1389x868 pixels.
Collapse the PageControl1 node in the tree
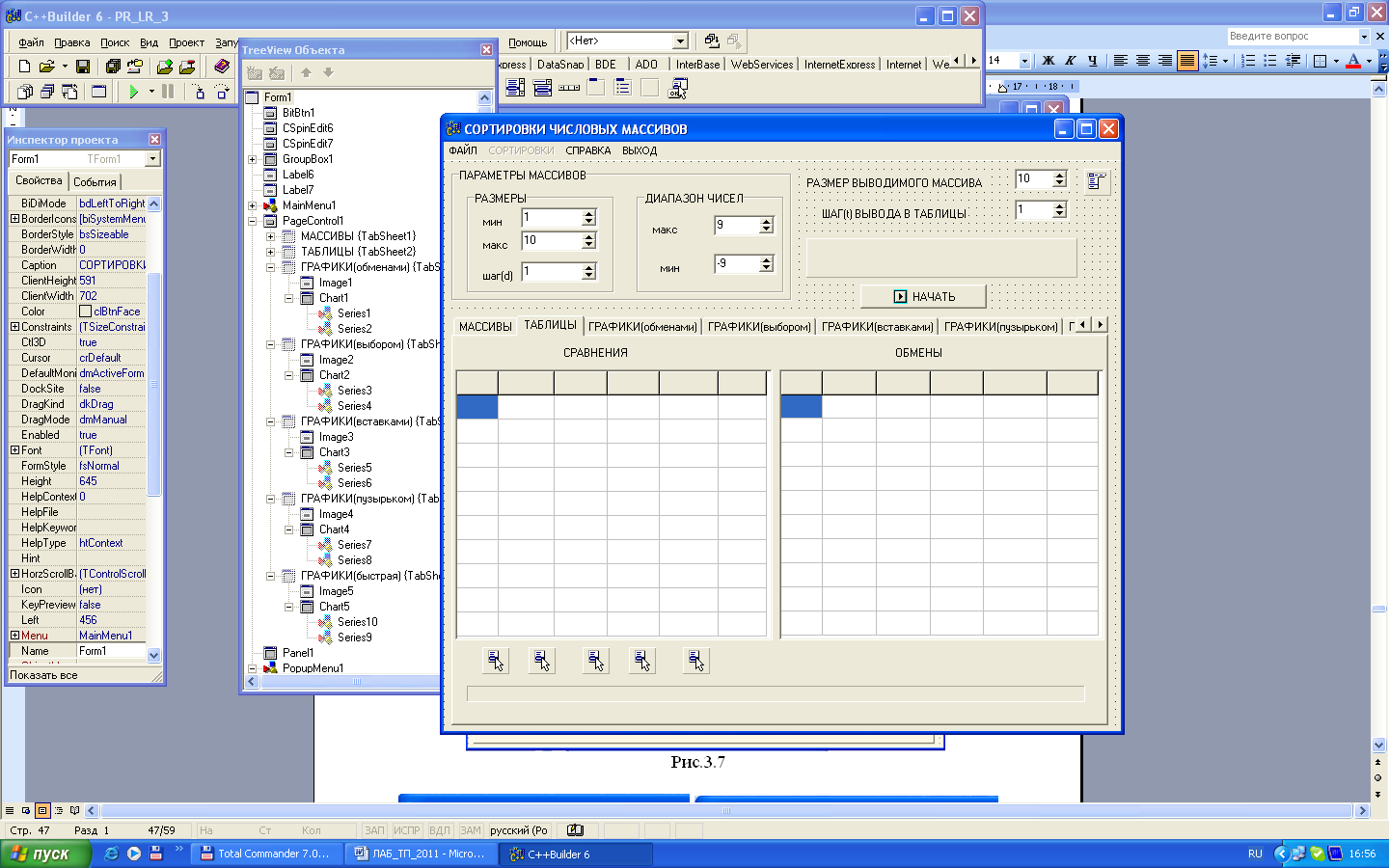click(x=253, y=221)
